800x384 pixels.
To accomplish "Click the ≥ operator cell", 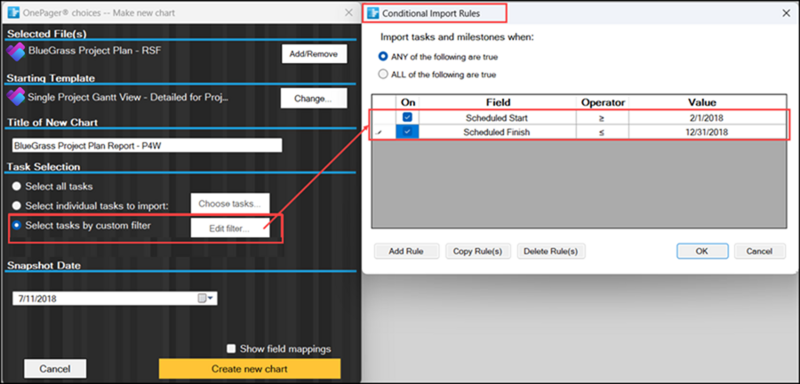I will point(603,118).
